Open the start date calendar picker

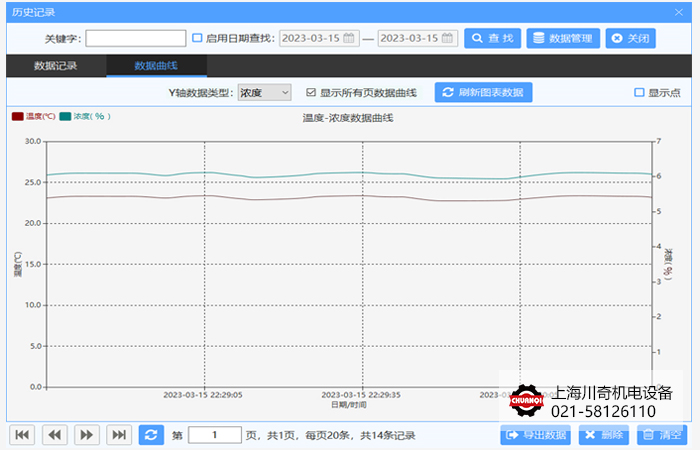tap(349, 38)
